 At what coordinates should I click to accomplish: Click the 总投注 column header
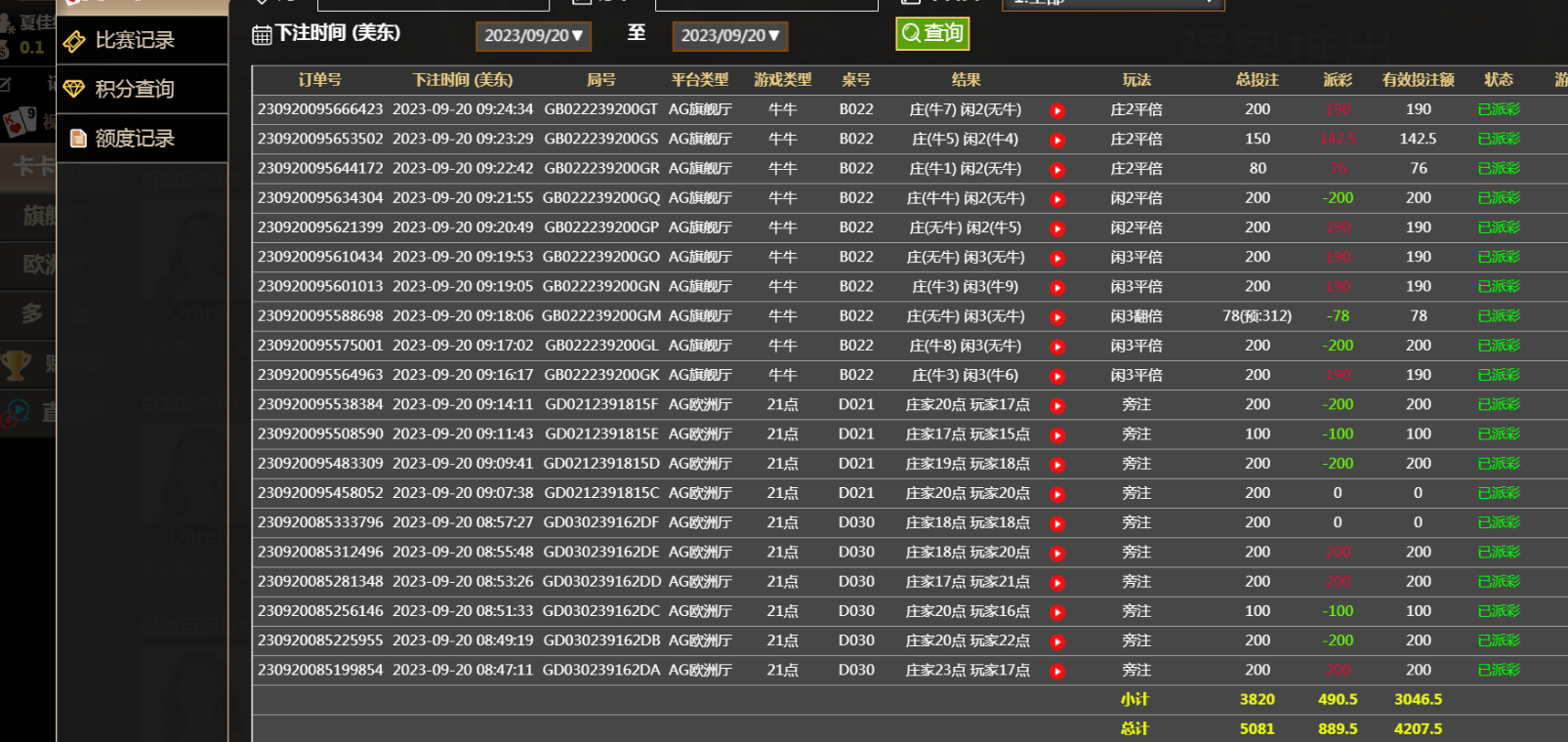[x=1258, y=80]
